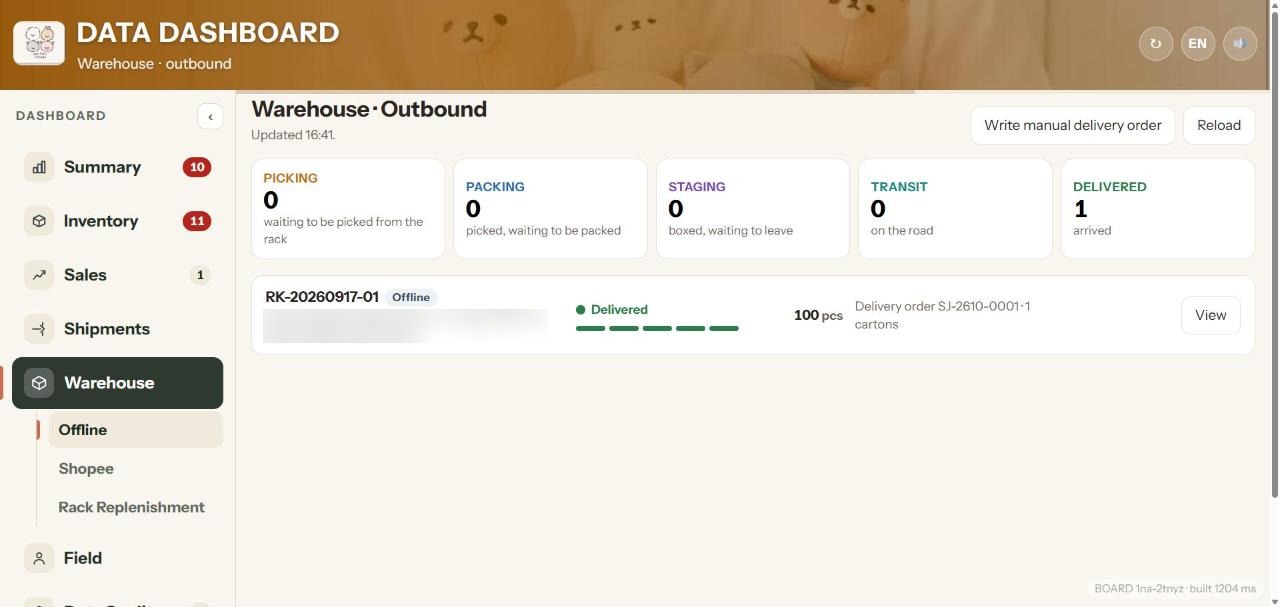Click the DATA DASHBOARD title
Screen dimensions: 1280x607
[208, 32]
